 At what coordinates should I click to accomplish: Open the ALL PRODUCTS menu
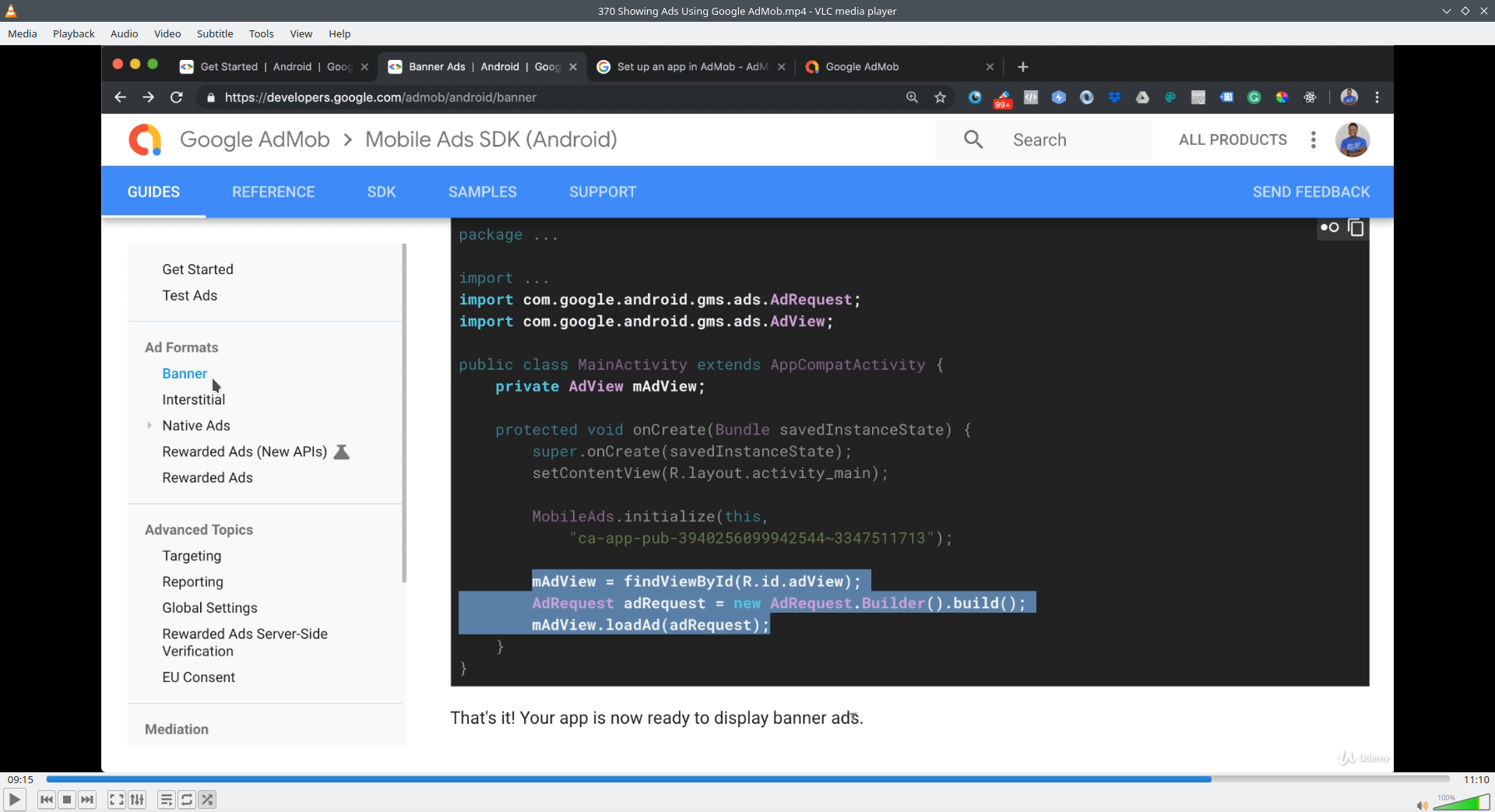pos(1233,139)
